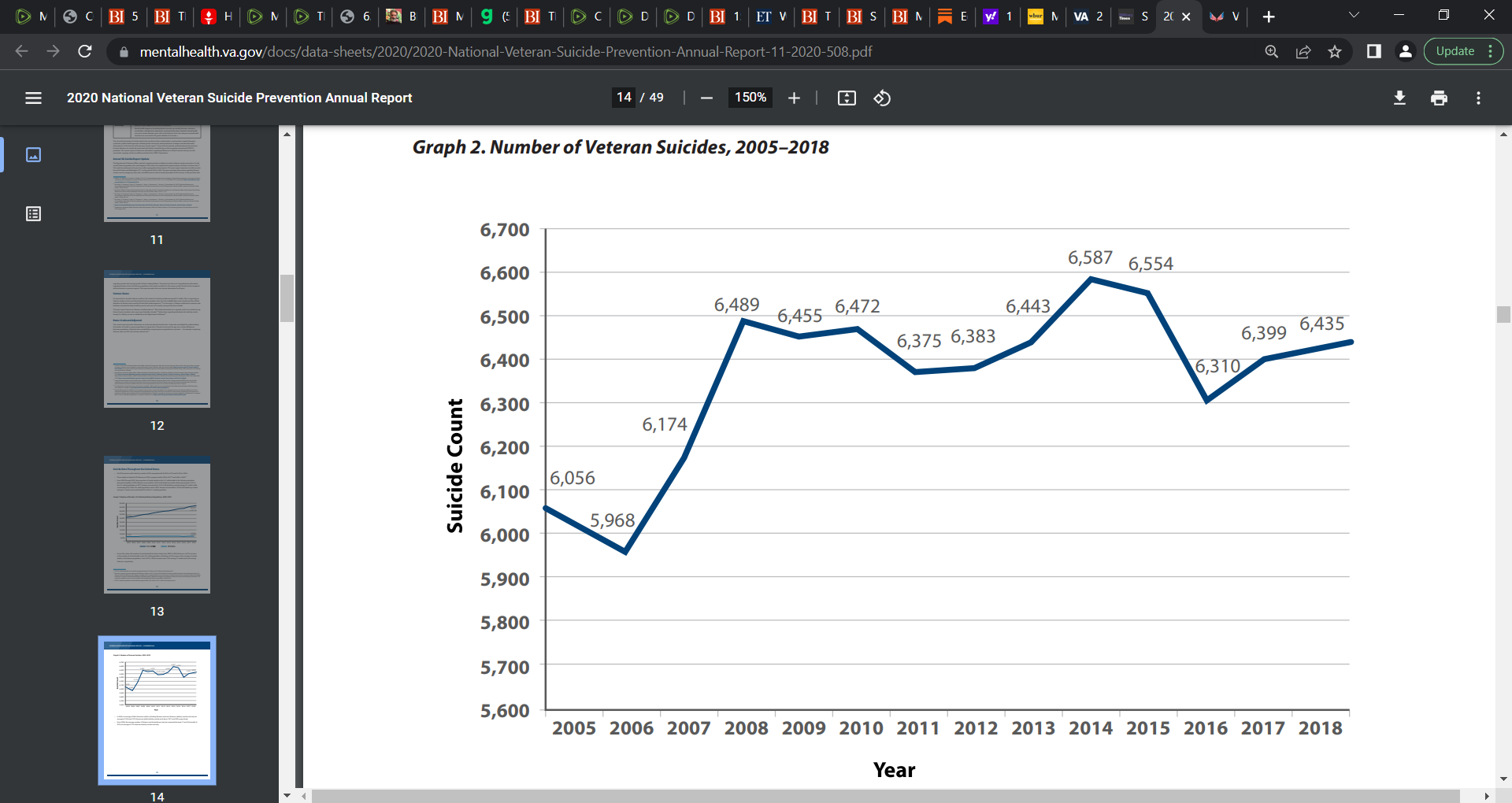Rotate the page counterclockwise

tap(882, 98)
